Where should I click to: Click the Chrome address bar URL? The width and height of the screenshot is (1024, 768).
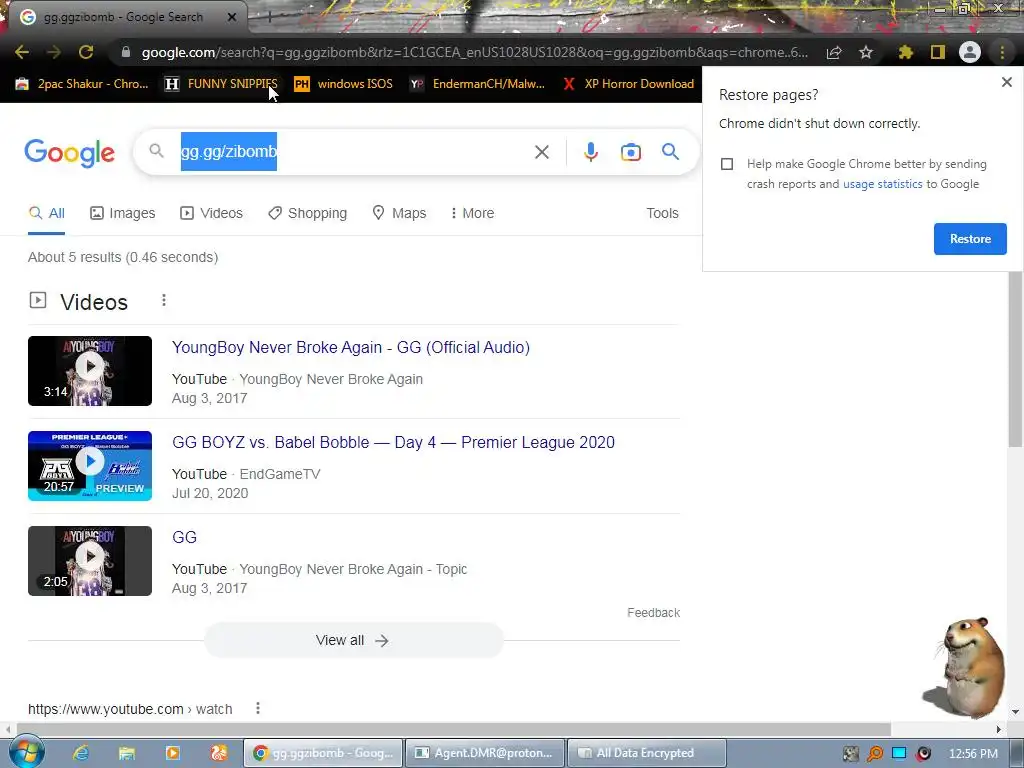click(x=474, y=52)
